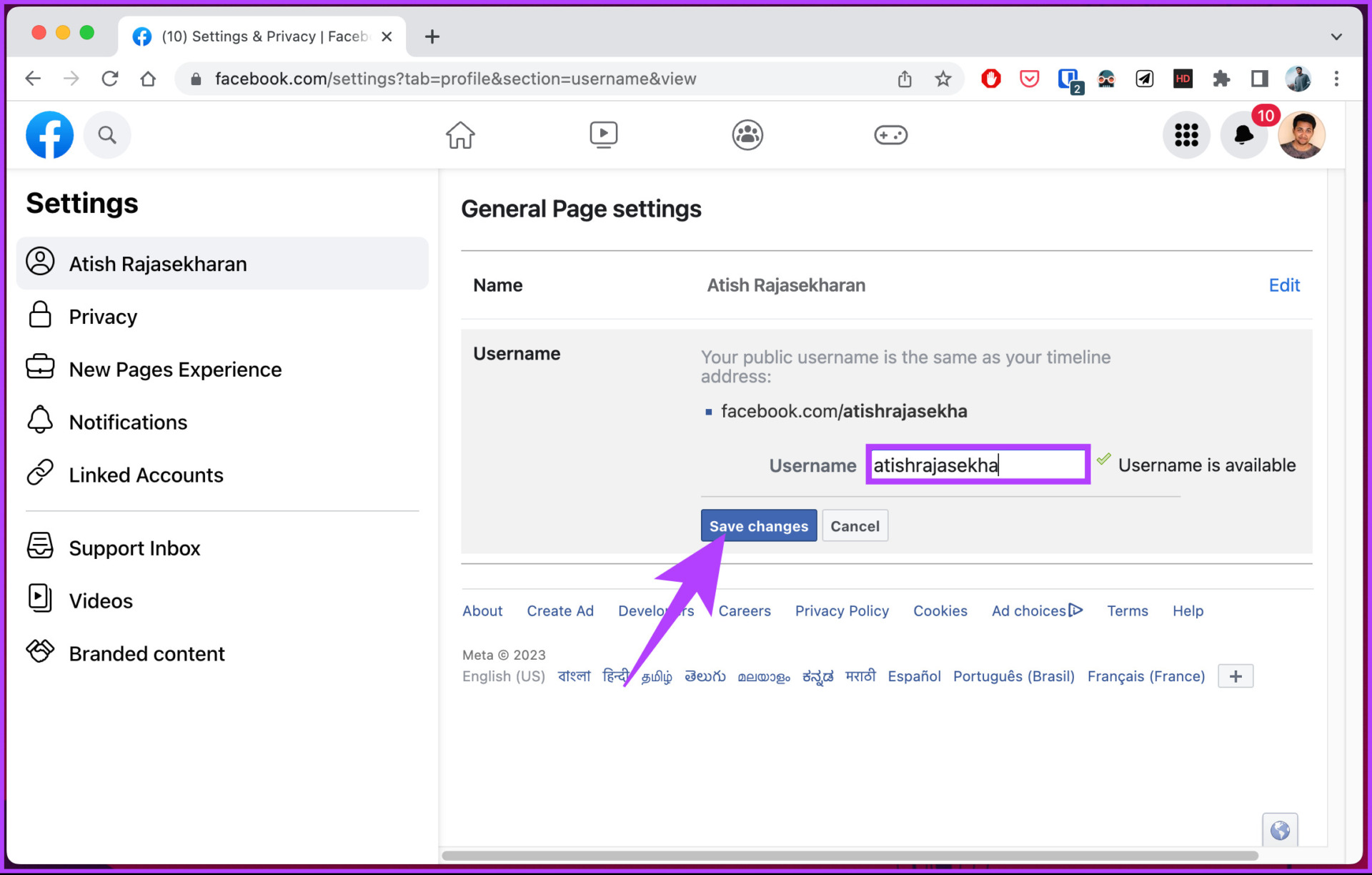This screenshot has height=875, width=1372.
Task: Open the Ad choices footer link
Action: (1037, 610)
